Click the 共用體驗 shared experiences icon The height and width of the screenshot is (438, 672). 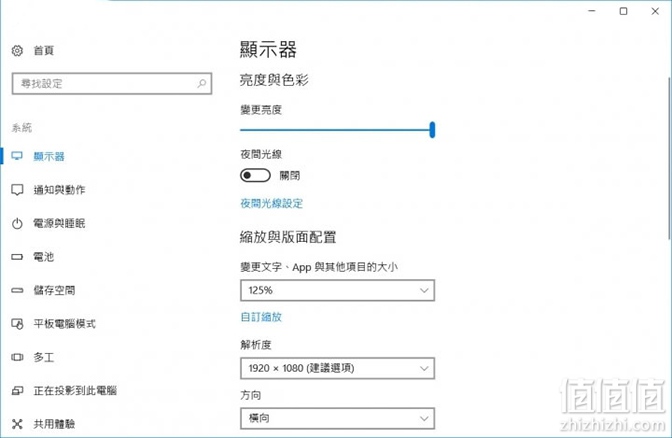pos(17,424)
